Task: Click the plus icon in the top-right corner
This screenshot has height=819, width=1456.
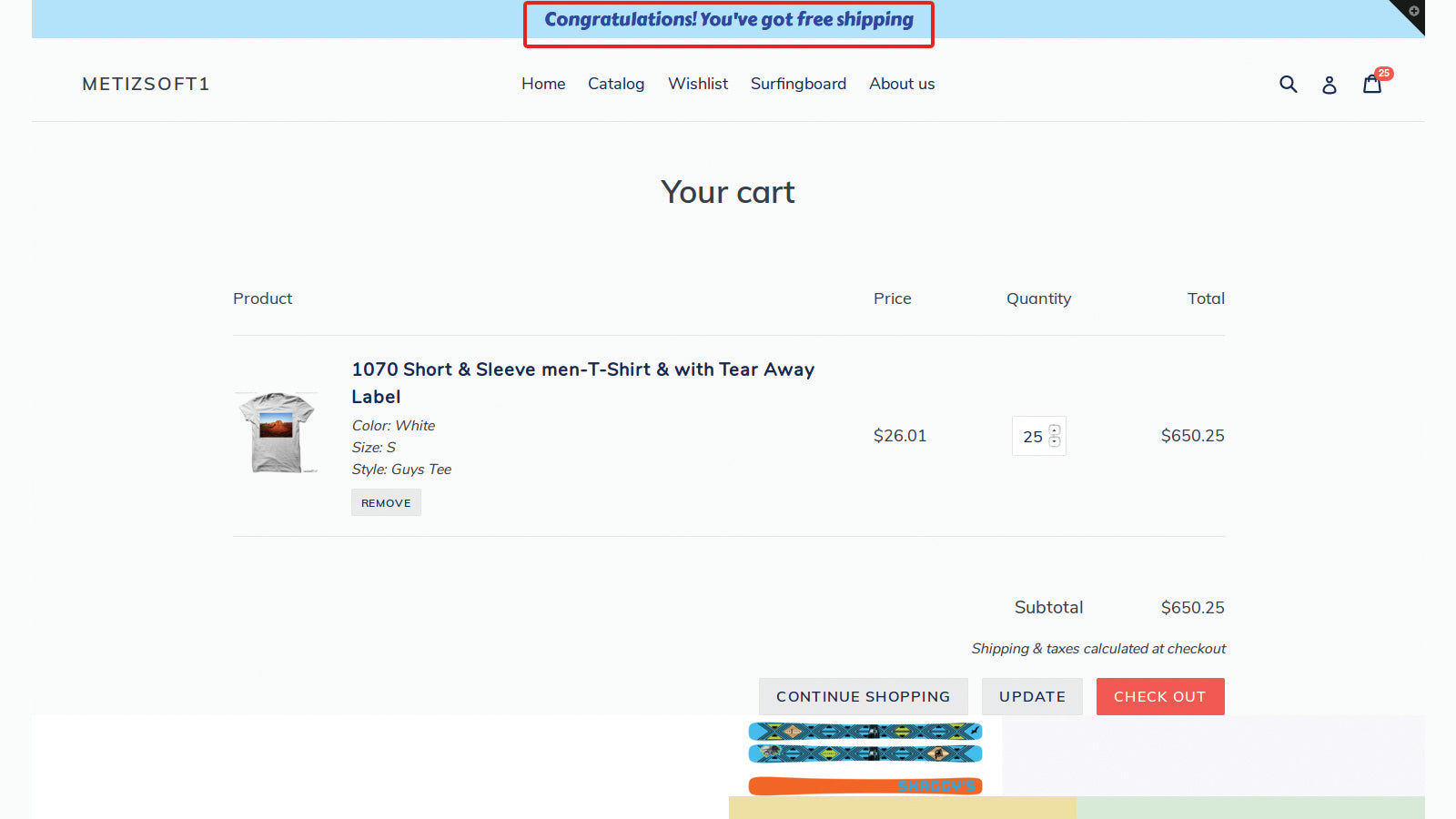Action: 1412,14
